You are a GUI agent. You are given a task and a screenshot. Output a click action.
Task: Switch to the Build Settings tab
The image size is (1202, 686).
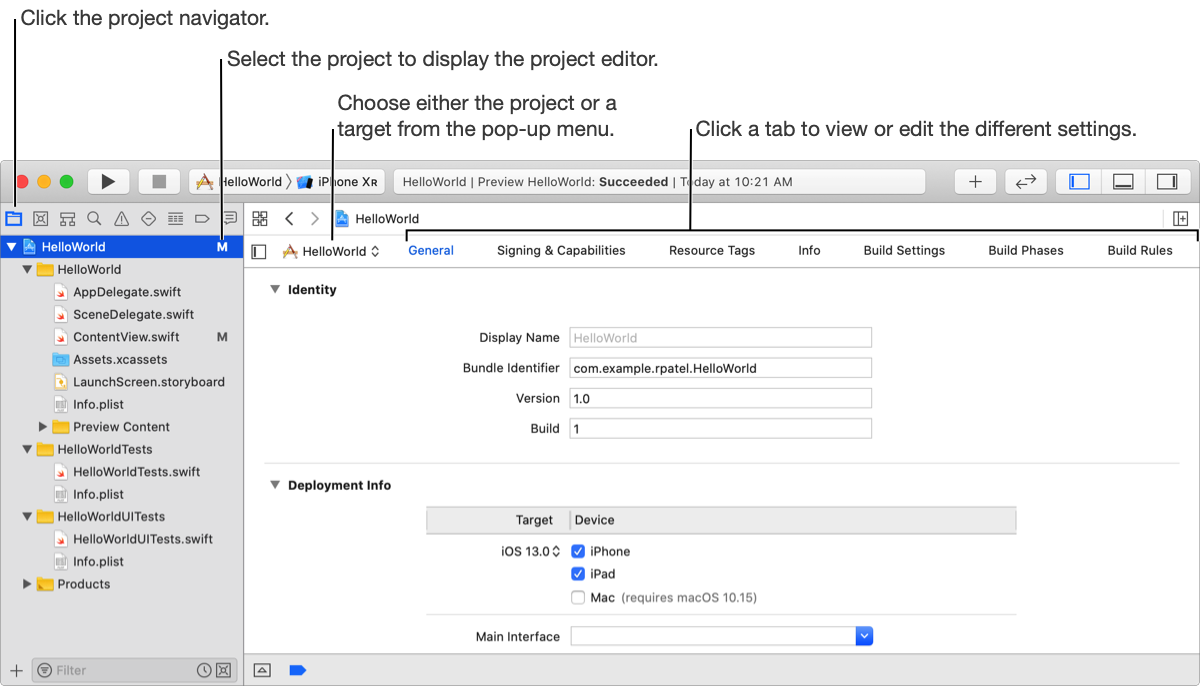(904, 250)
